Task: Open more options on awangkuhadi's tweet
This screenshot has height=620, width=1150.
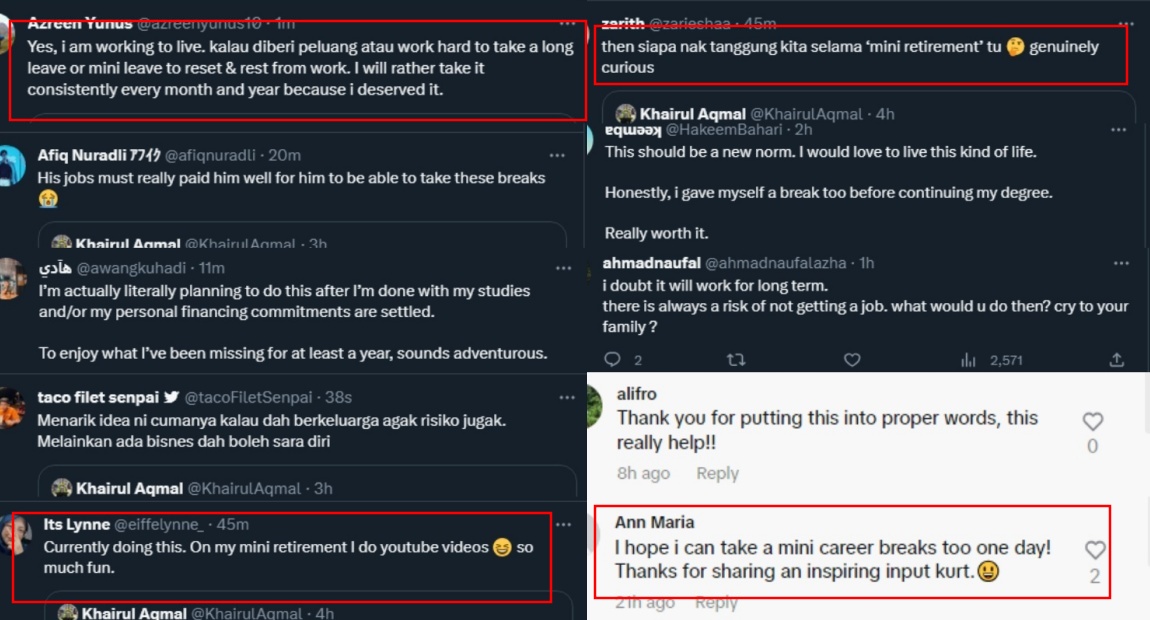Action: [557, 268]
